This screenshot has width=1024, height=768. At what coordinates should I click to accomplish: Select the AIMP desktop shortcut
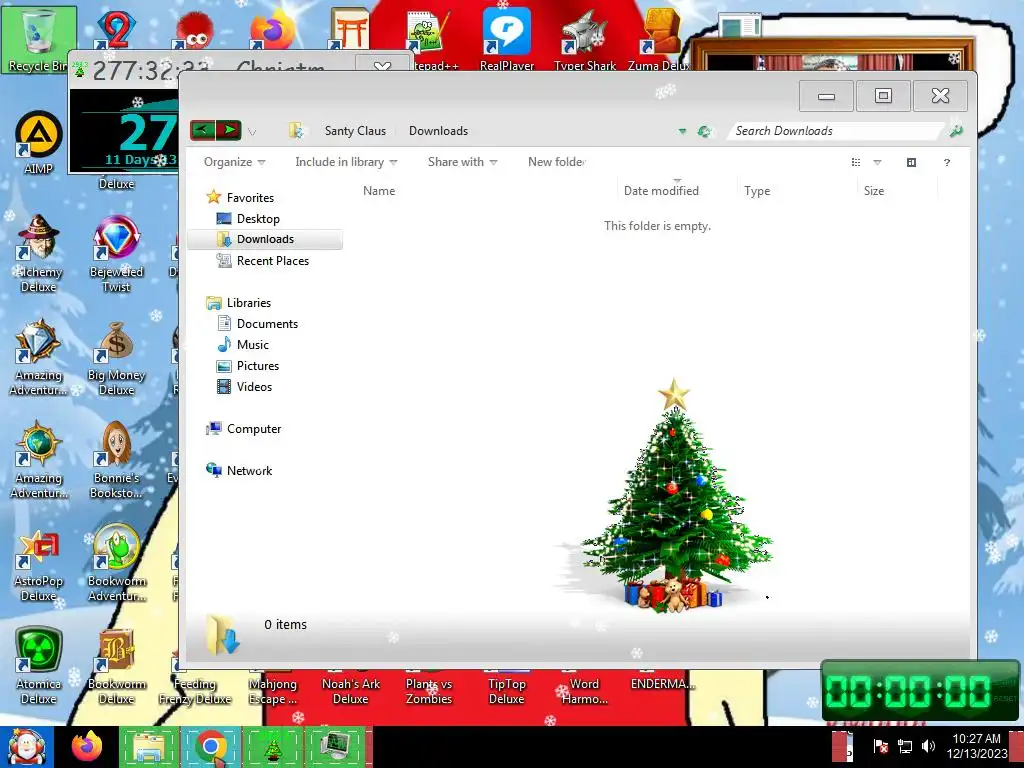39,142
